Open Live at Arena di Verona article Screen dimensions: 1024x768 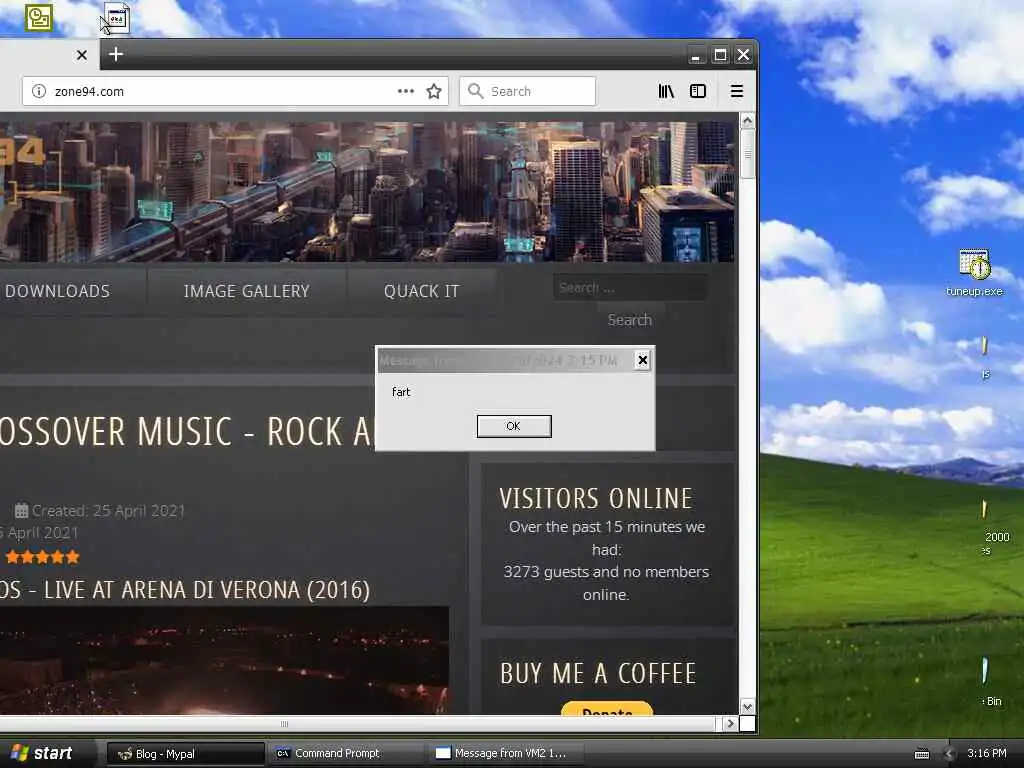[x=185, y=590]
